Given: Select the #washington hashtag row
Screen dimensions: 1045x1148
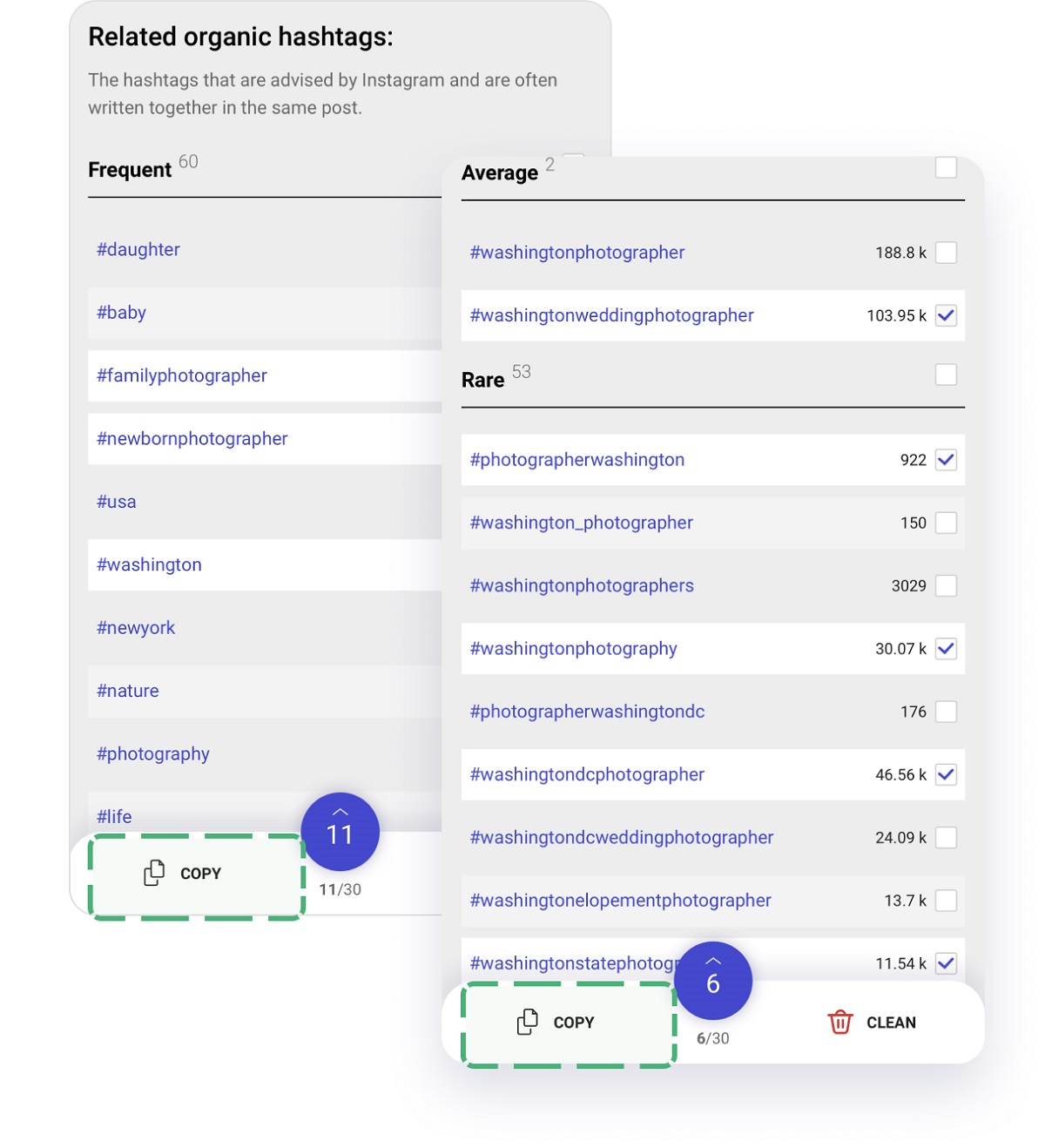Looking at the screenshot, I should tap(265, 565).
